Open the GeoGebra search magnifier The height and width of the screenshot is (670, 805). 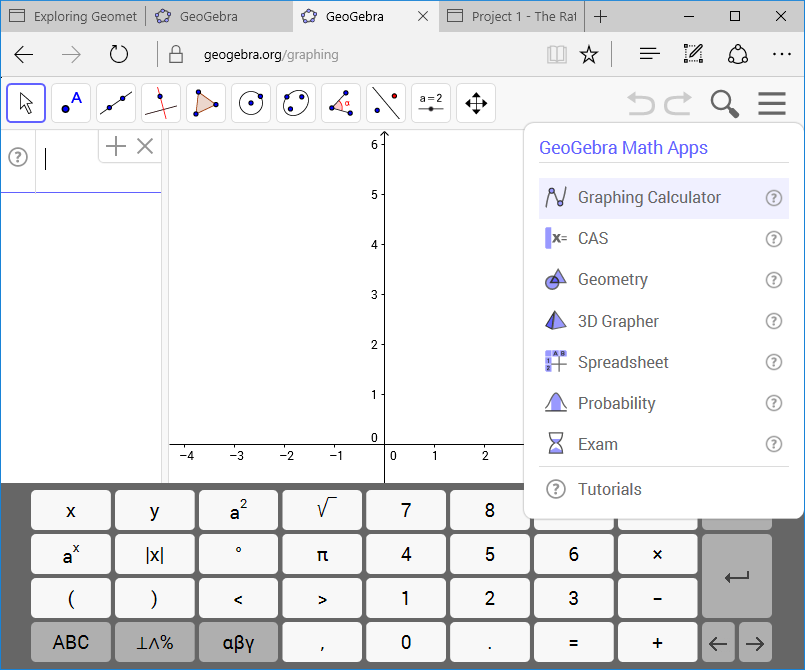click(x=724, y=104)
